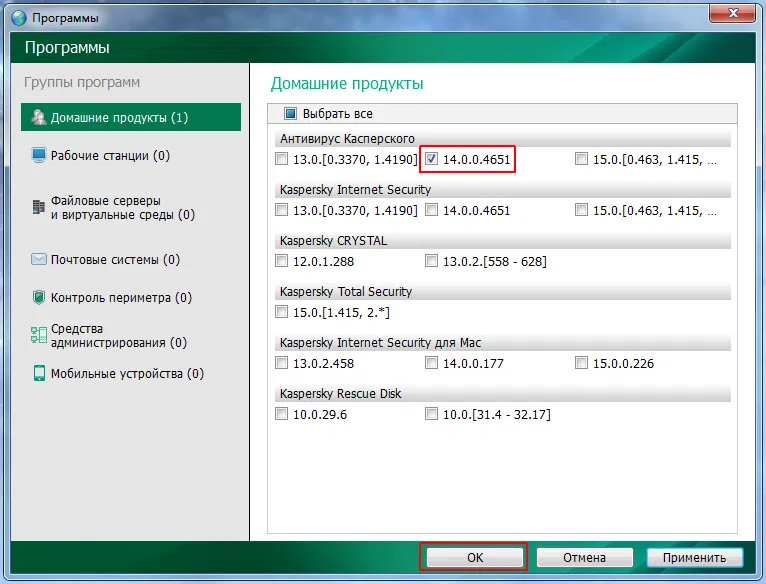Click the Kaspersky CRYSTAL section header
766x584 pixels.
[x=502, y=240]
